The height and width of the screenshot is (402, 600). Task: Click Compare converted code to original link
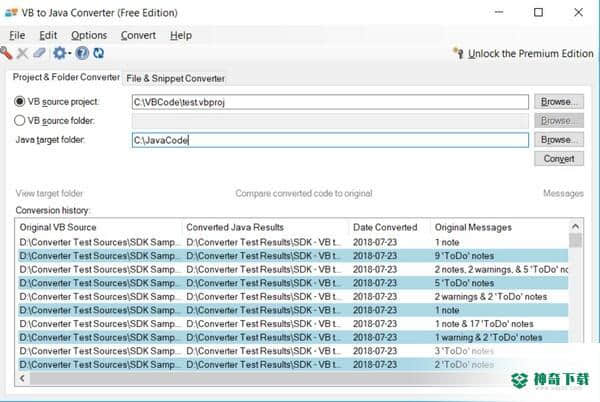[x=303, y=193]
